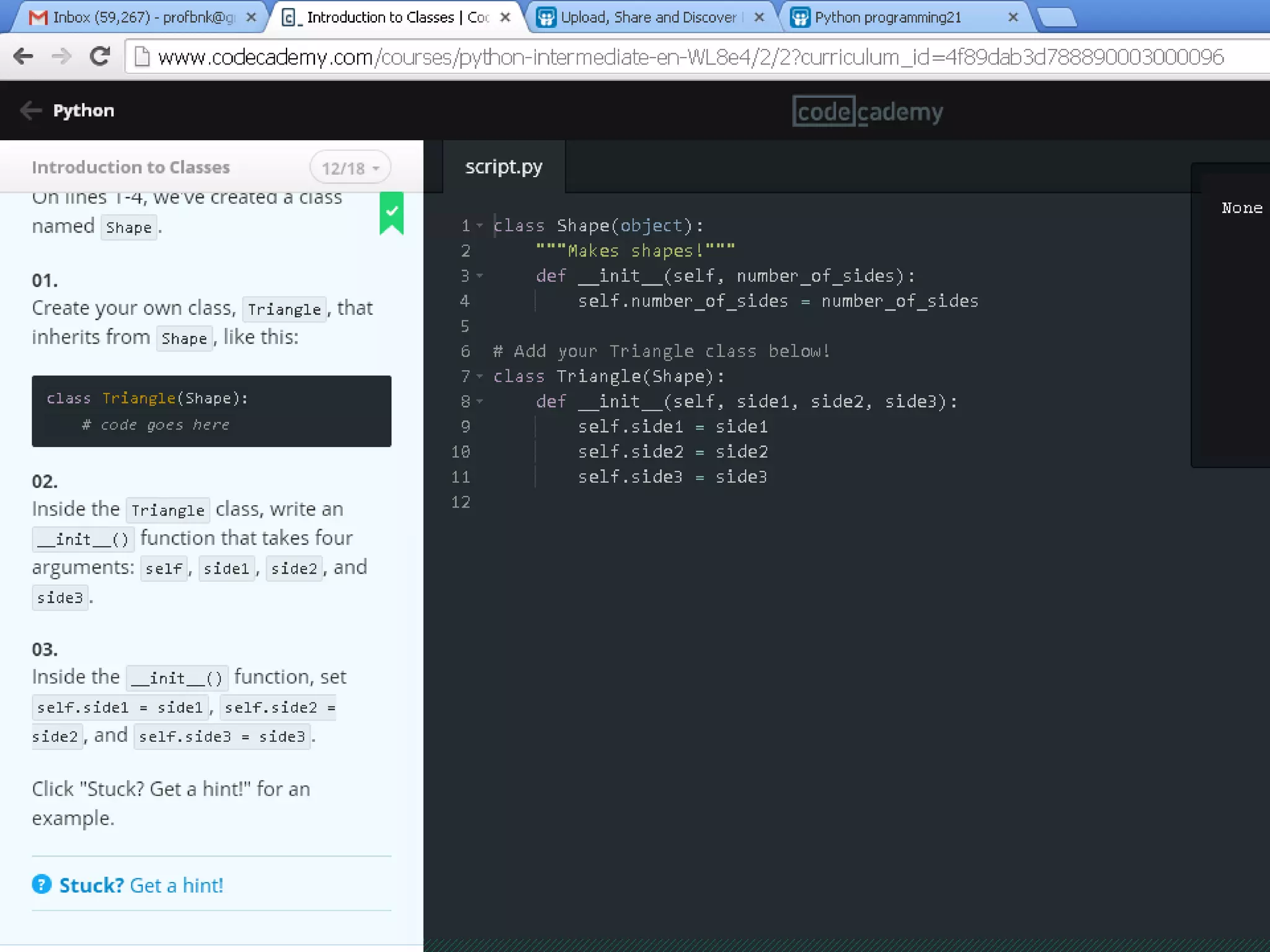The width and height of the screenshot is (1270, 952).
Task: Click the side3 code label in step 02
Action: (60, 598)
